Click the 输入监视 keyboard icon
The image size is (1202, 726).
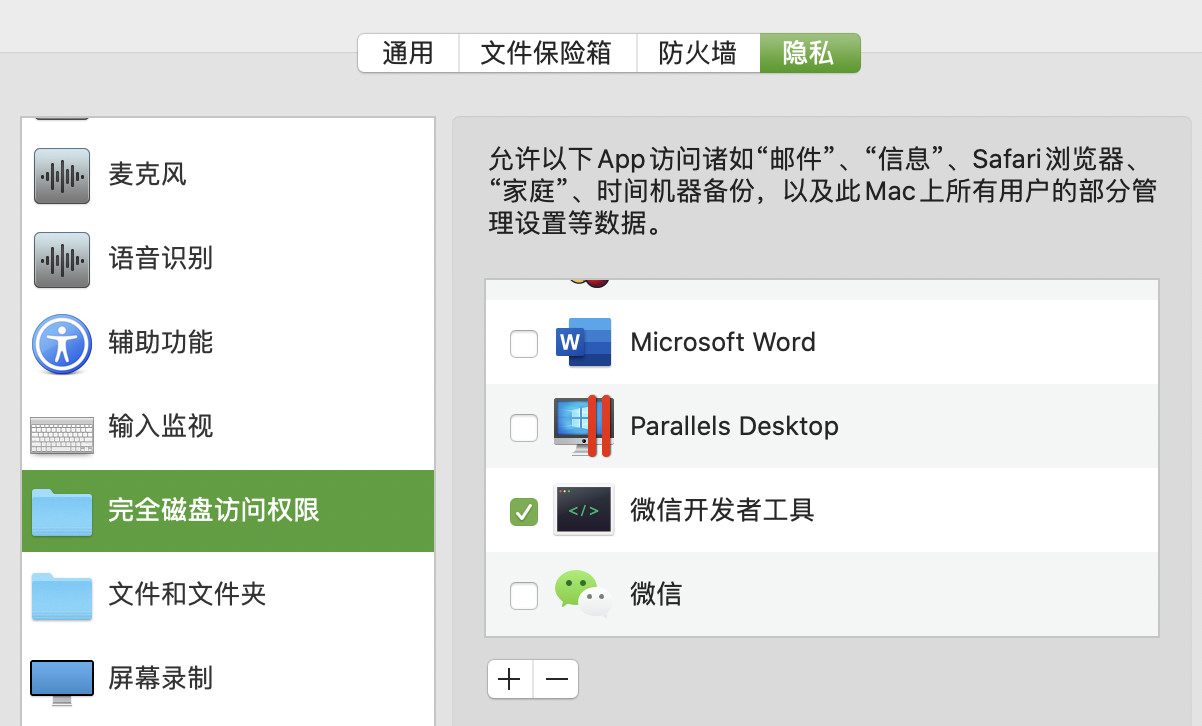pos(62,435)
